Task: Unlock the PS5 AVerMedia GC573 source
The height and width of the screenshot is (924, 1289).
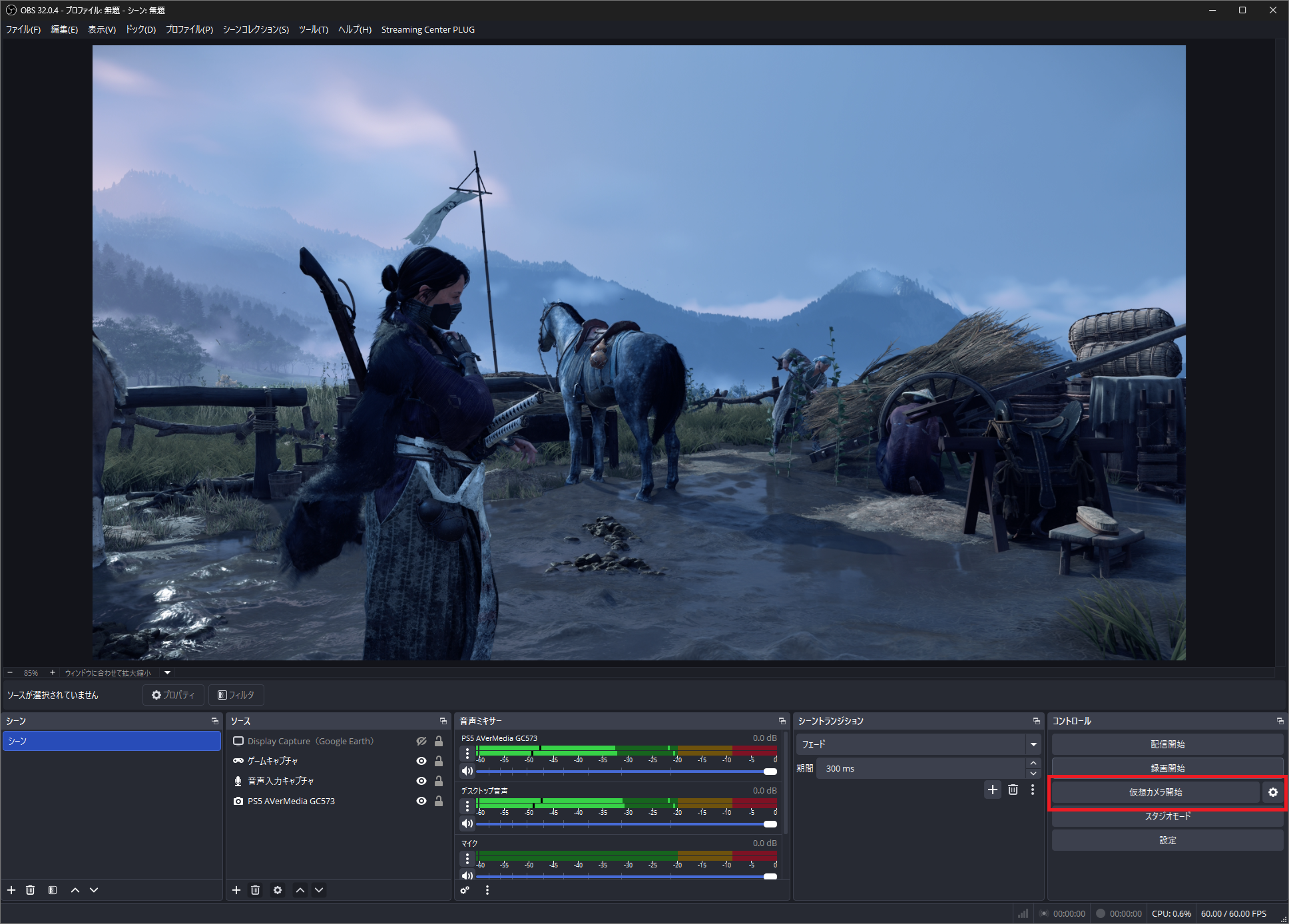Action: (x=439, y=801)
